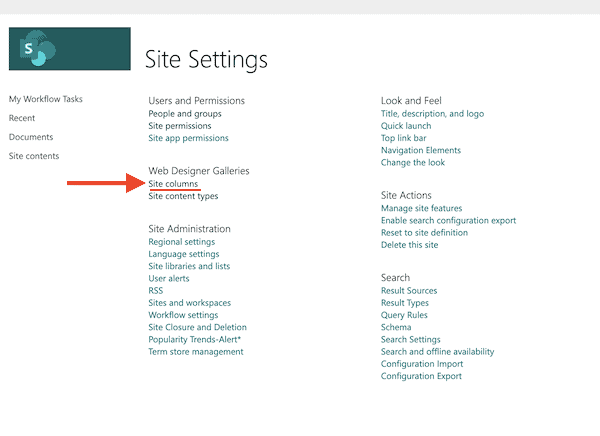Open Search Settings link
This screenshot has height=436, width=600.
(x=411, y=340)
